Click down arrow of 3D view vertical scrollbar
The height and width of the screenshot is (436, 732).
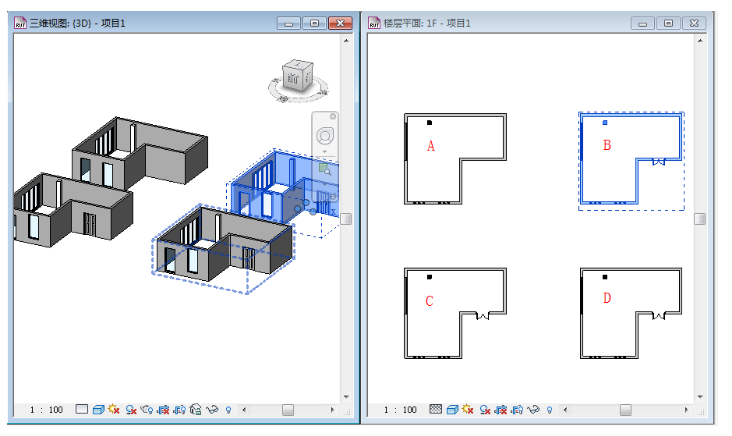pyautogui.click(x=346, y=397)
